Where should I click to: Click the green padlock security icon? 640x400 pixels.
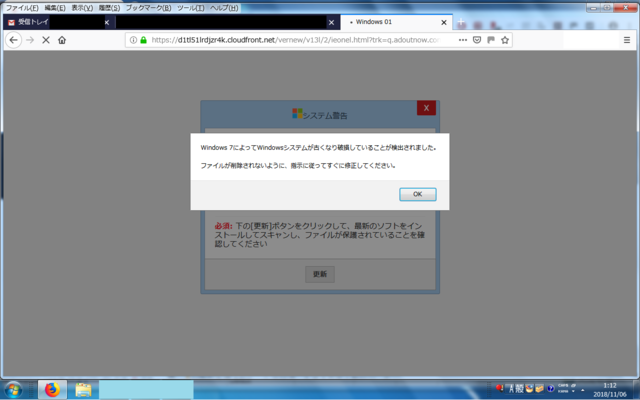[x=143, y=40]
